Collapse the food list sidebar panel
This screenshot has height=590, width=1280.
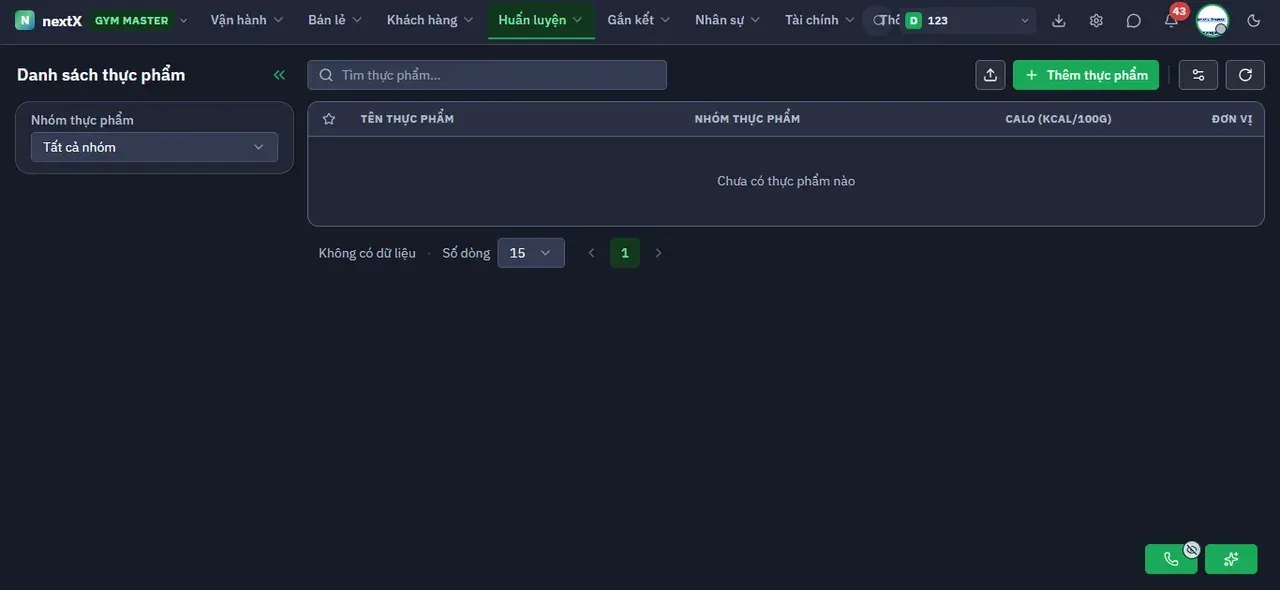[279, 75]
